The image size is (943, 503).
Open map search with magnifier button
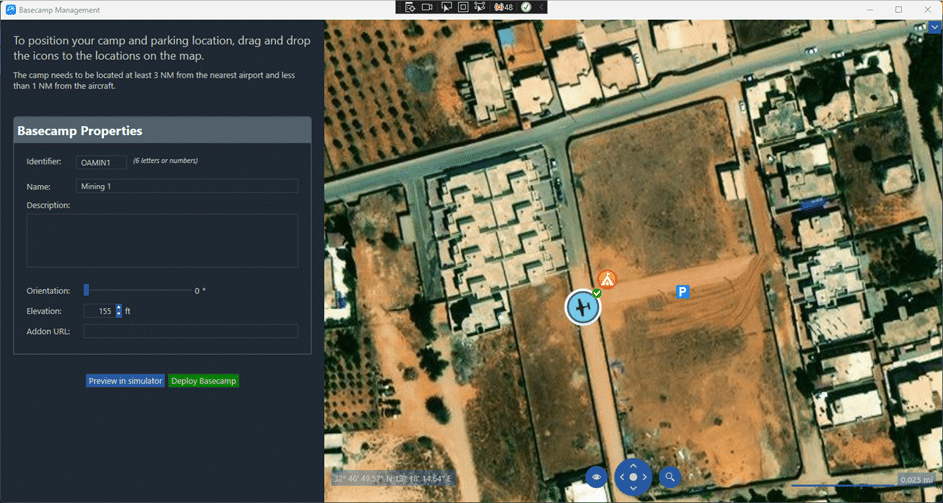coord(670,477)
